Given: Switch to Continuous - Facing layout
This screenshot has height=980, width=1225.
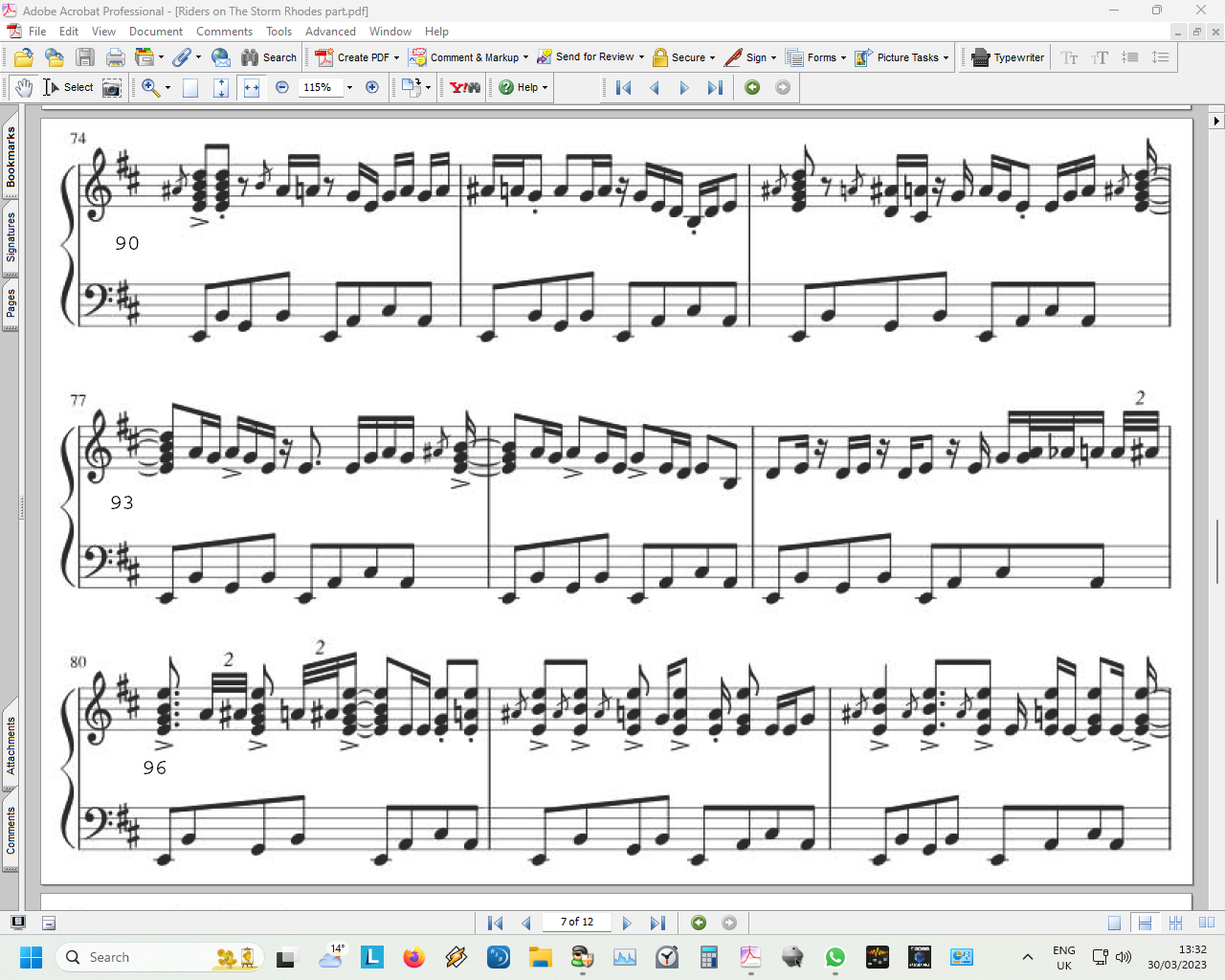Looking at the screenshot, I should point(1175,923).
